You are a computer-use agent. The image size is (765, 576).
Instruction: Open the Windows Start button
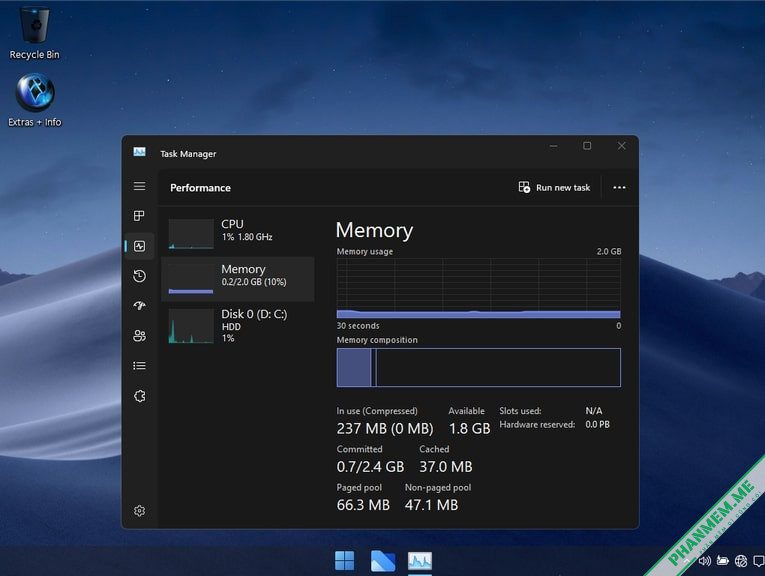pyautogui.click(x=344, y=560)
